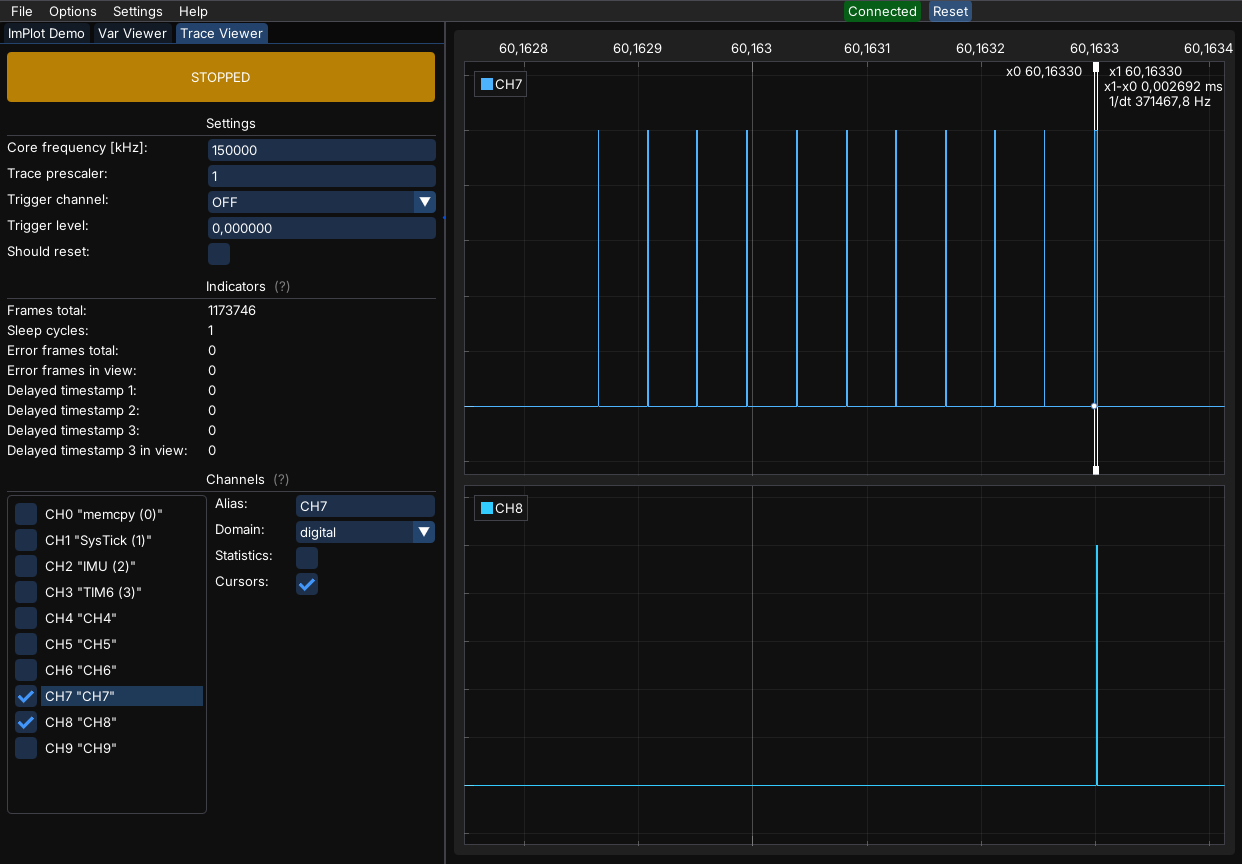
Task: Click the Channels help (?) marker
Action: [x=282, y=479]
